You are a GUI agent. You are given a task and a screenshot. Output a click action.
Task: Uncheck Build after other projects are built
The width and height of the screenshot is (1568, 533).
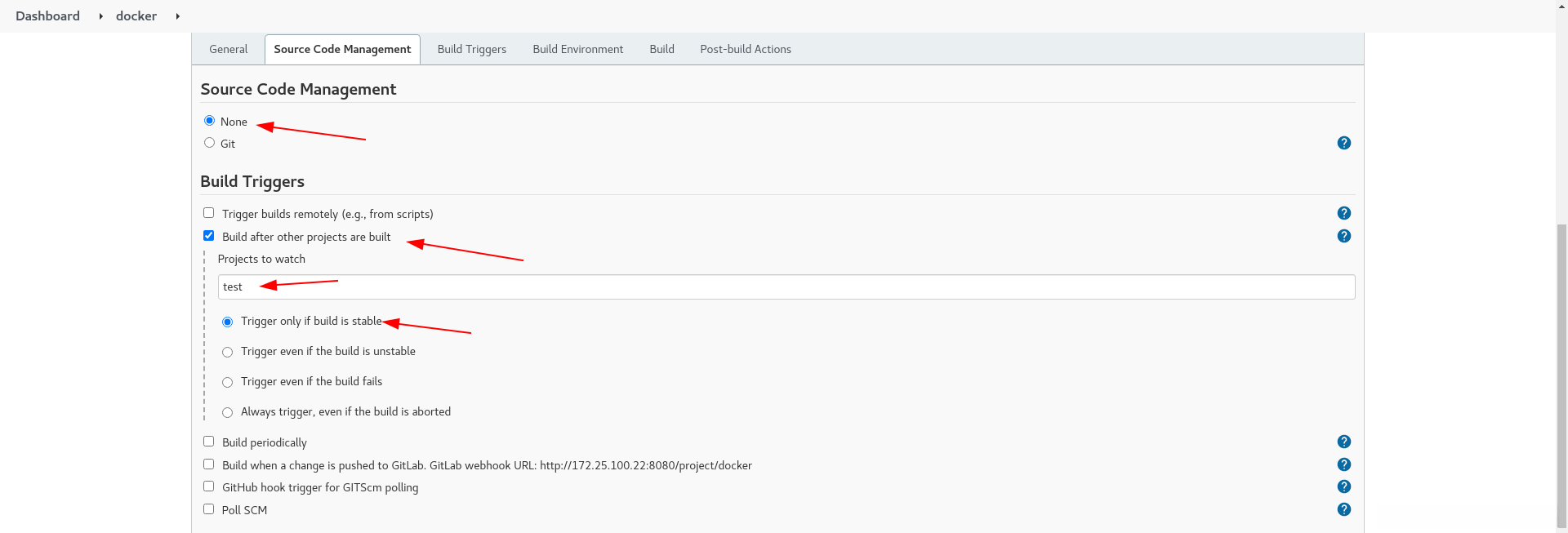(209, 236)
